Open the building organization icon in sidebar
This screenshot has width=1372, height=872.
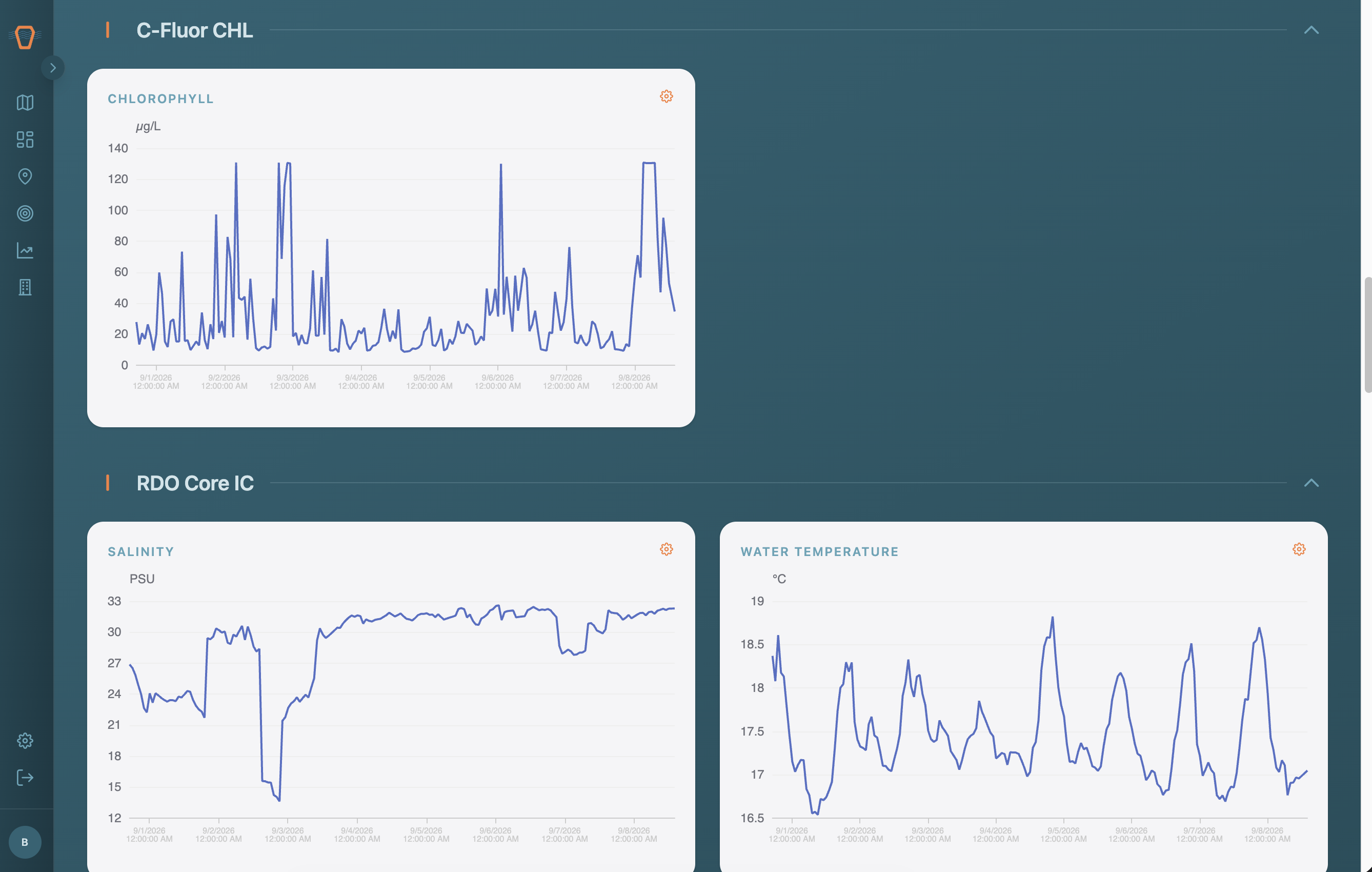[25, 287]
